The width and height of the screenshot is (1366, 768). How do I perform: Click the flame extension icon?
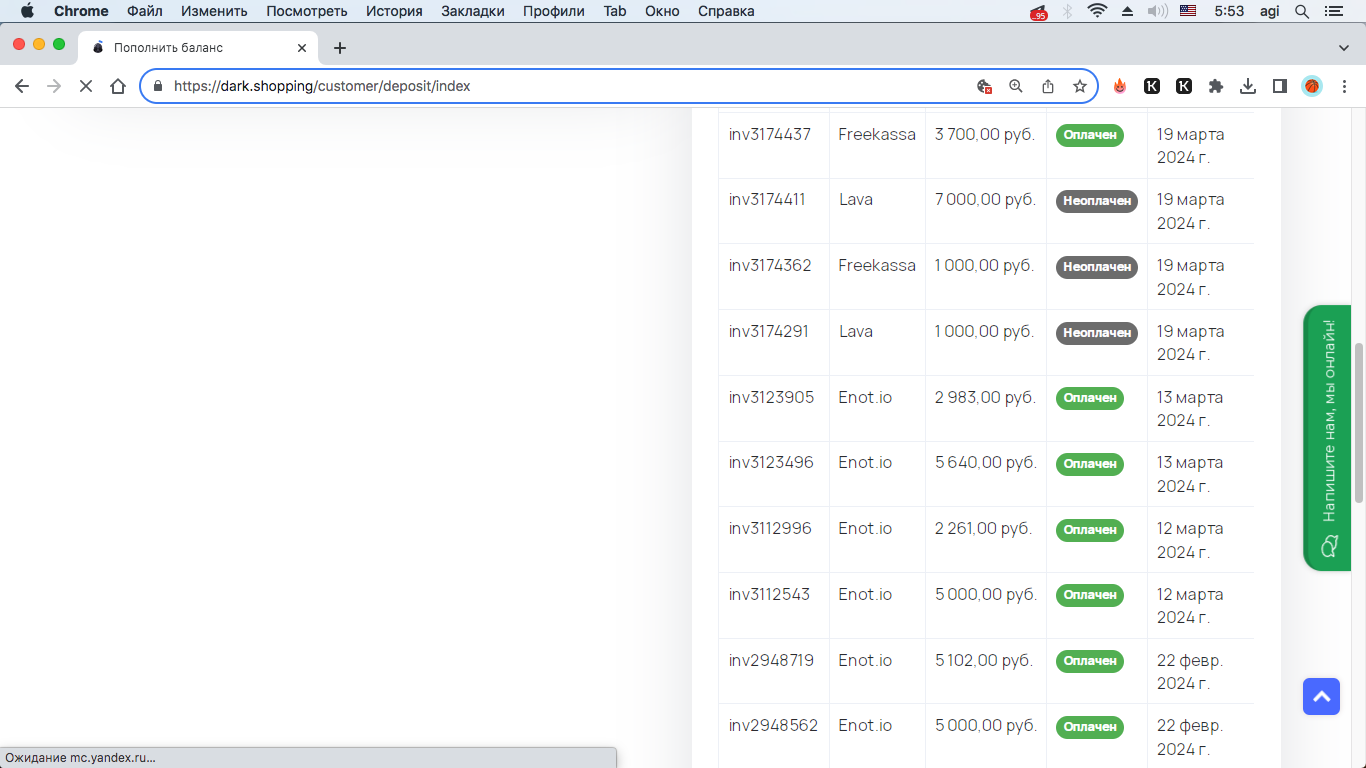[x=1120, y=86]
